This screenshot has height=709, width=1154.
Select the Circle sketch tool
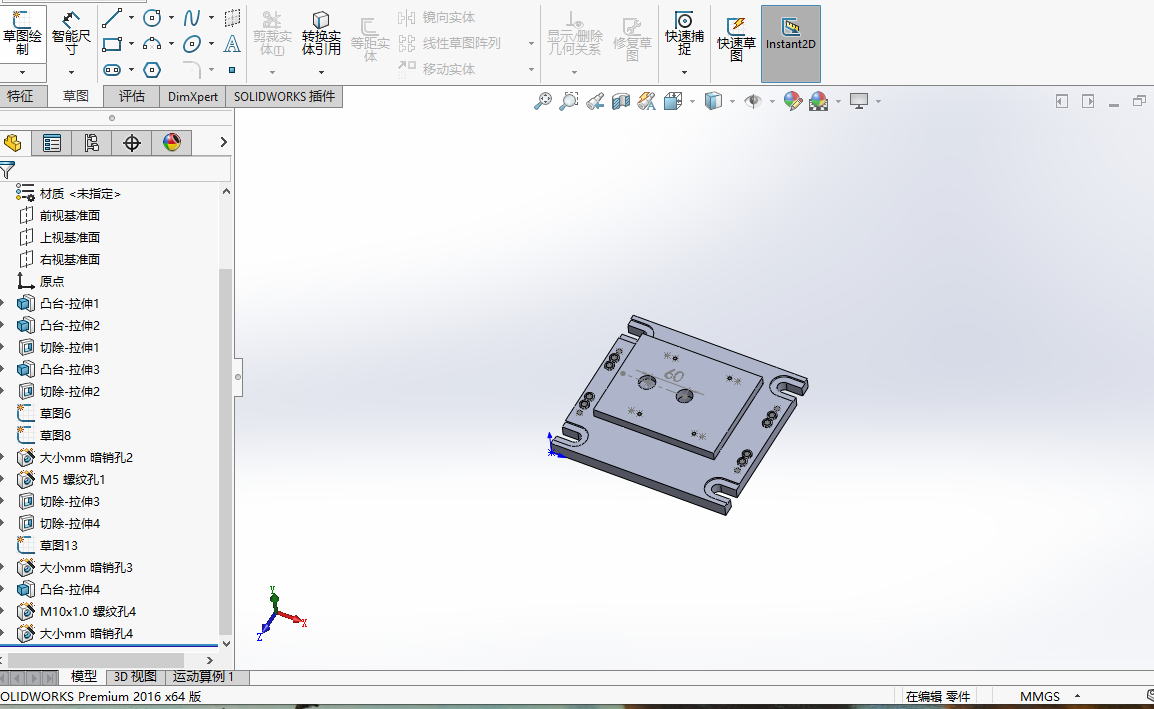pyautogui.click(x=152, y=18)
